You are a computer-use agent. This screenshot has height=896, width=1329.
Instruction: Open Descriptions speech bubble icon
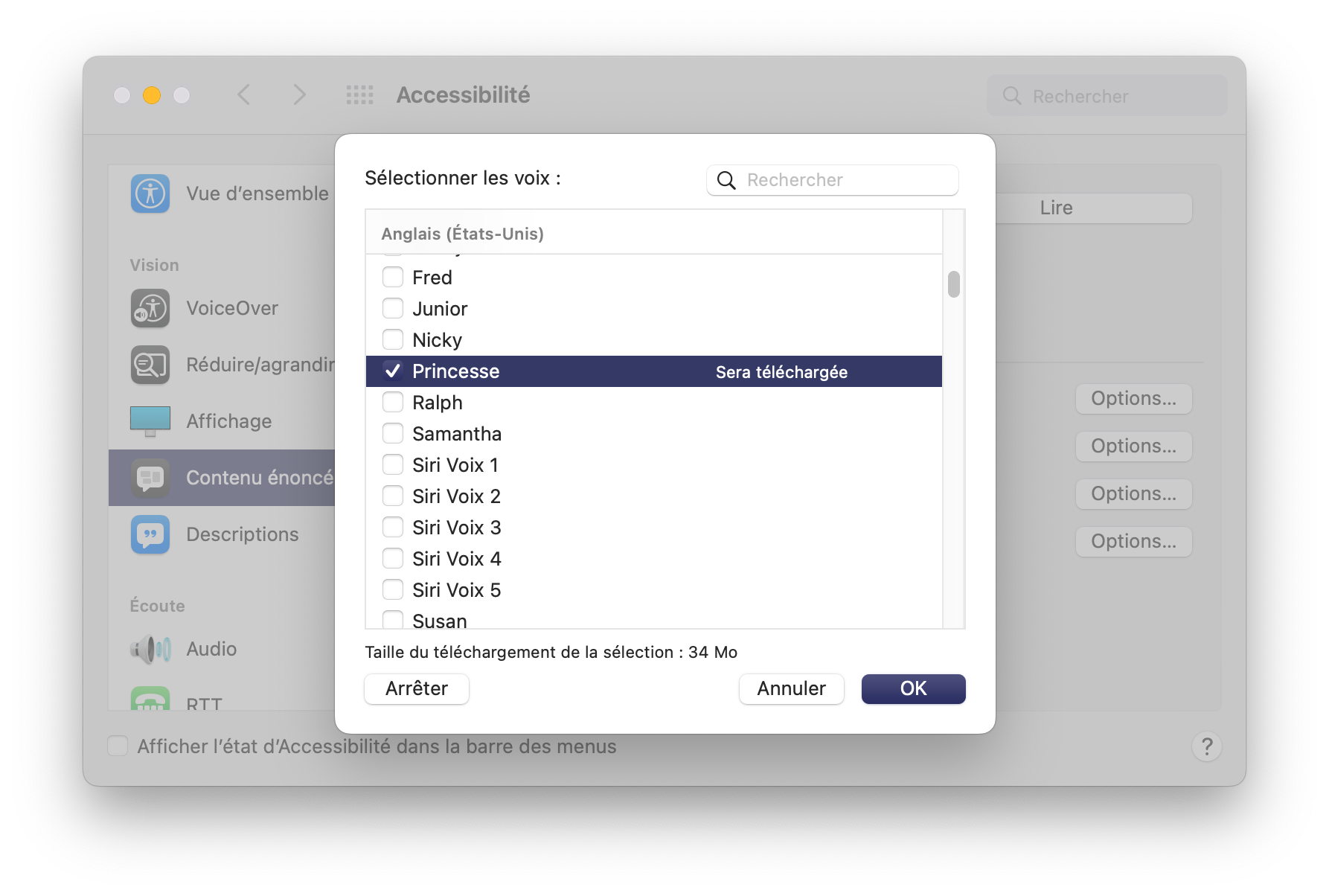click(x=150, y=534)
